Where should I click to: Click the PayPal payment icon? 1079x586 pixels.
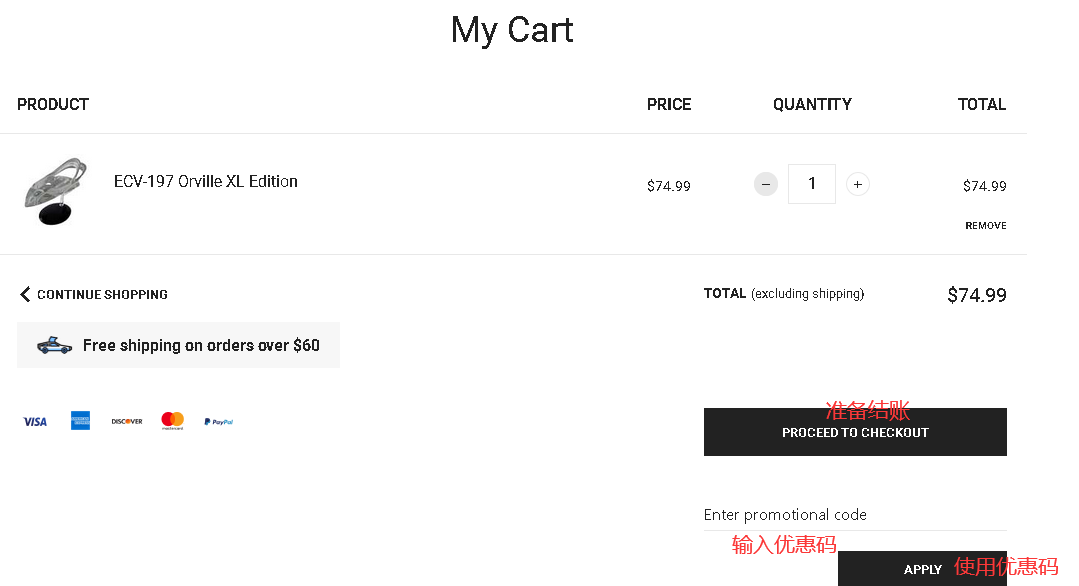pyautogui.click(x=219, y=422)
